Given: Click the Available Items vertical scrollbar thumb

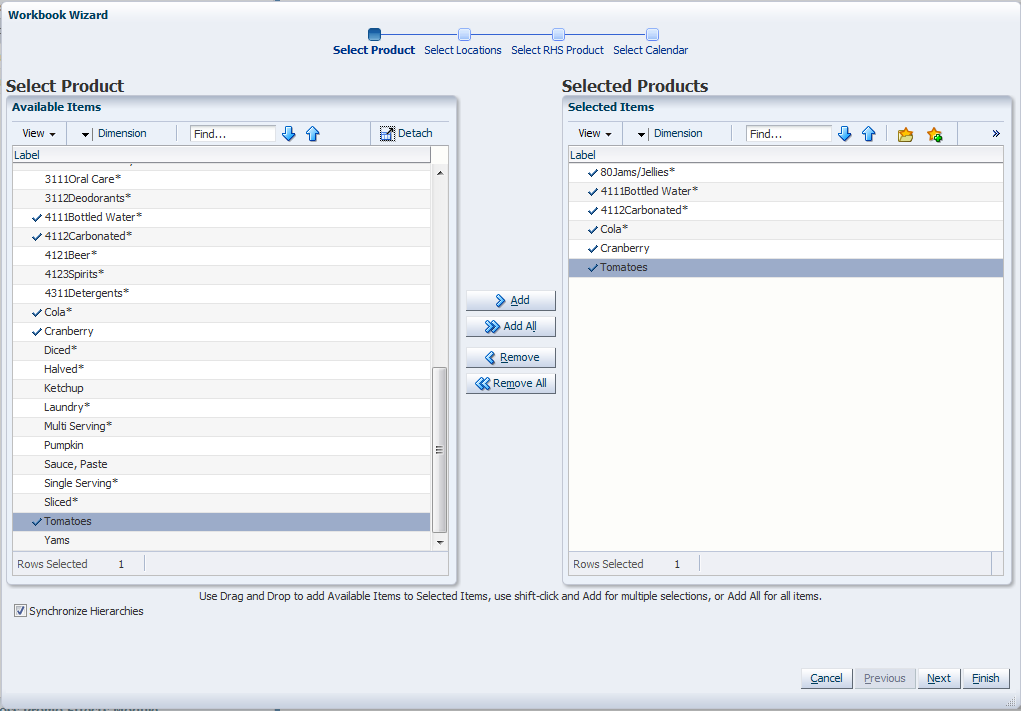Looking at the screenshot, I should (x=440, y=450).
